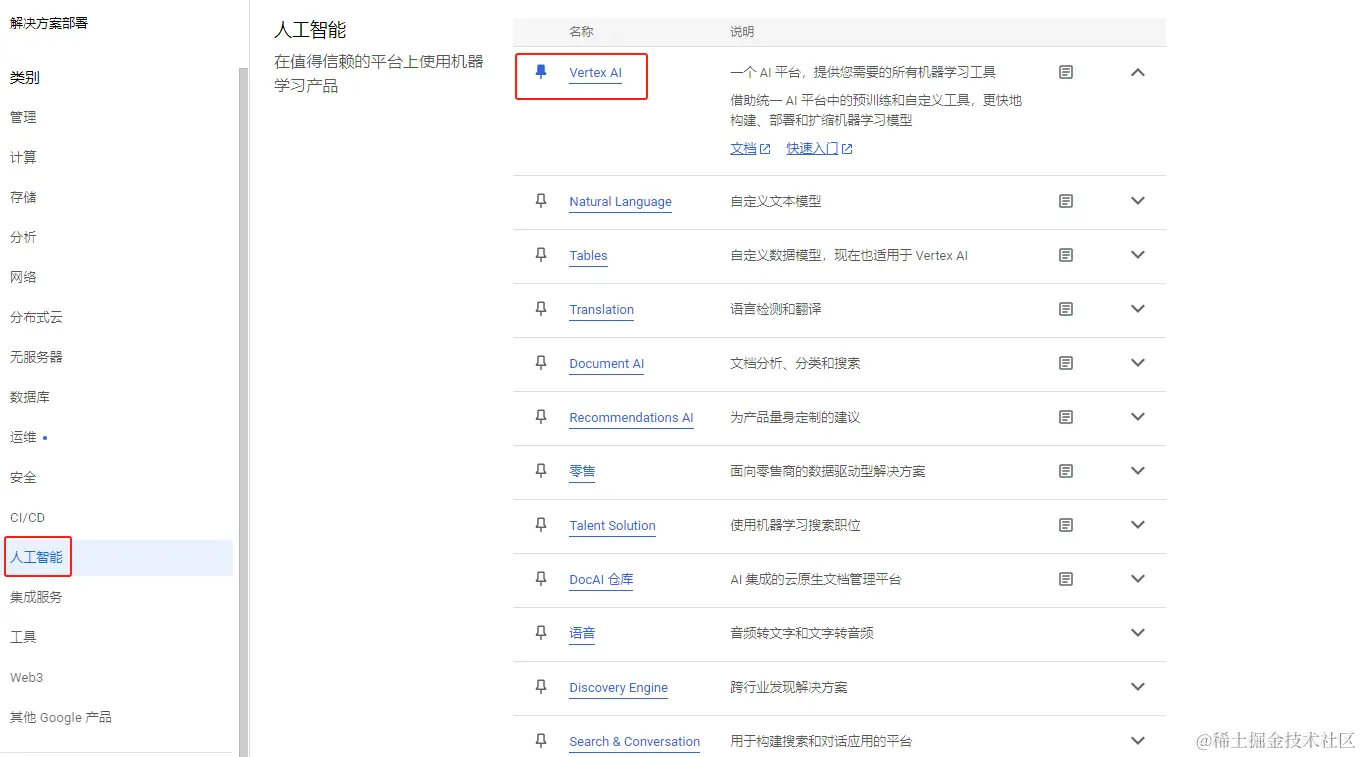Select Web3 category in sidebar
1362x757 pixels.
tap(26, 677)
